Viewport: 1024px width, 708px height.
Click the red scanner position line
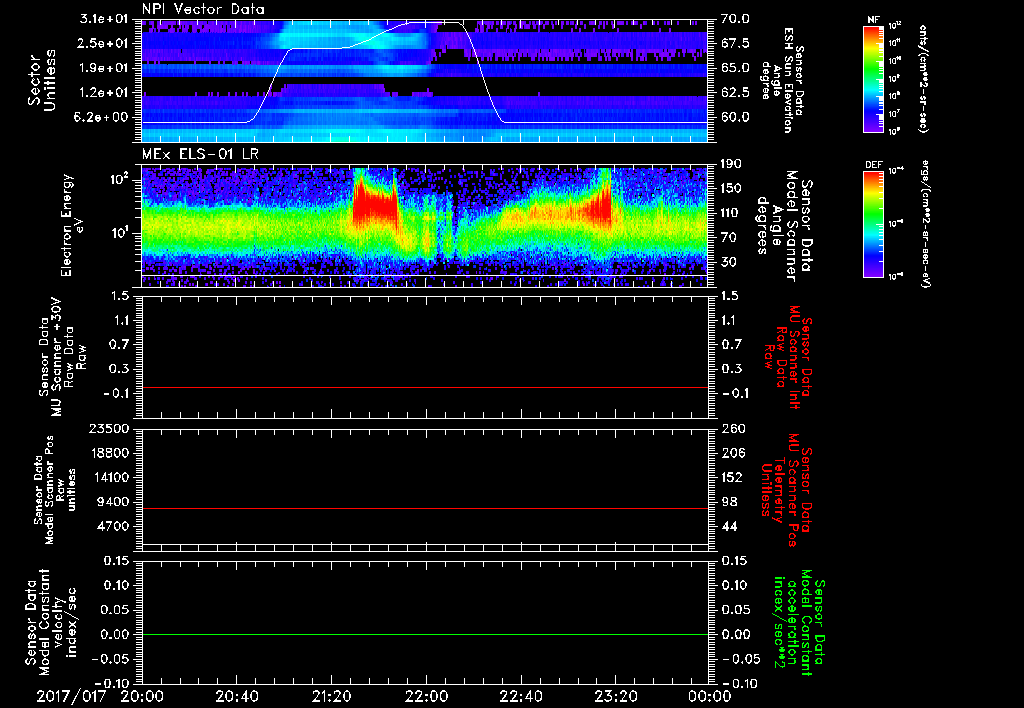425,509
